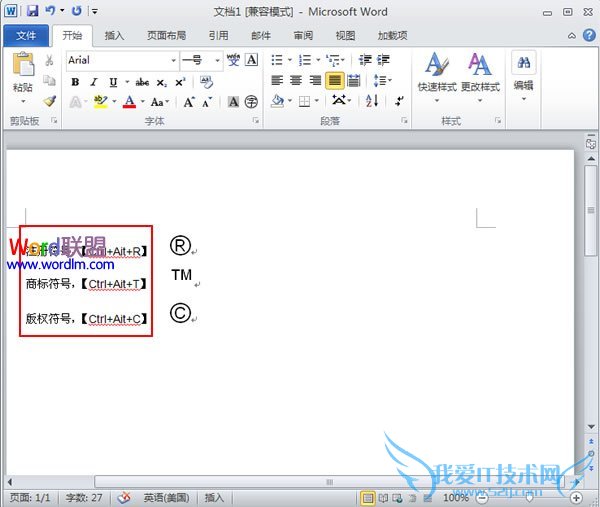Open Change Case Aa dropdown

pos(160,102)
